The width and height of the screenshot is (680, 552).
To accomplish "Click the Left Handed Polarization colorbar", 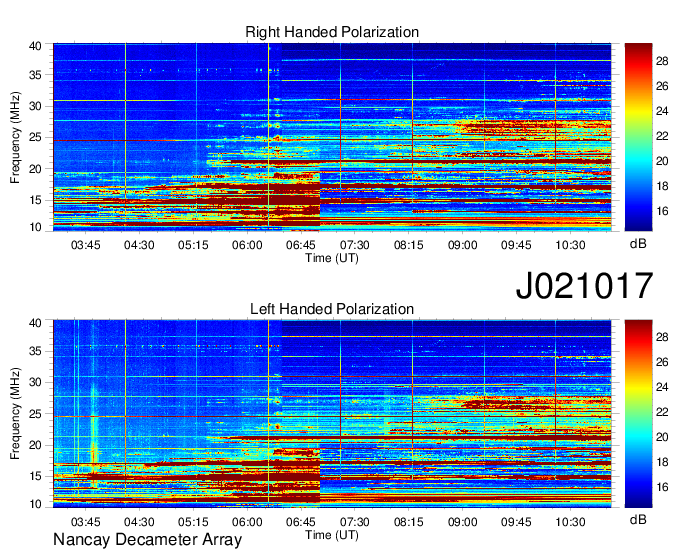I will [638, 414].
